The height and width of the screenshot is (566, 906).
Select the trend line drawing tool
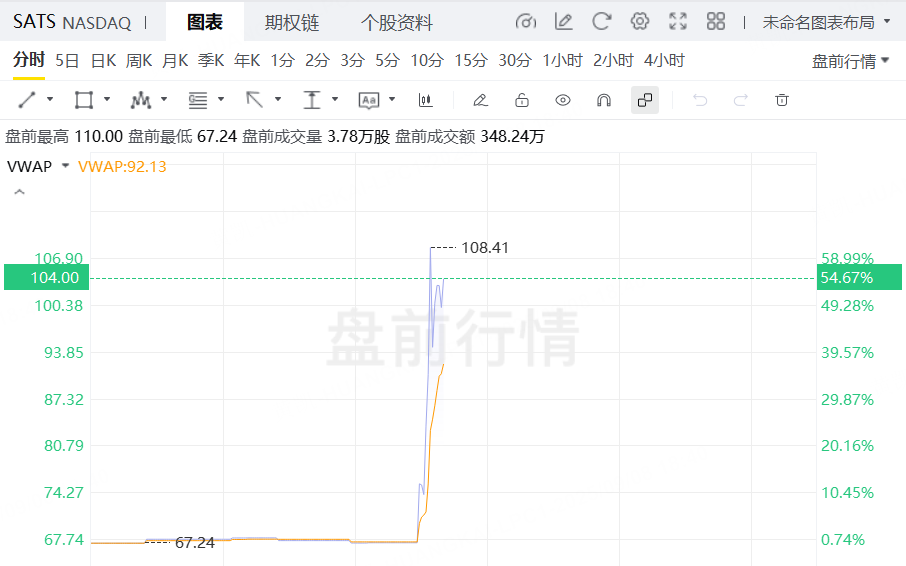(x=27, y=100)
